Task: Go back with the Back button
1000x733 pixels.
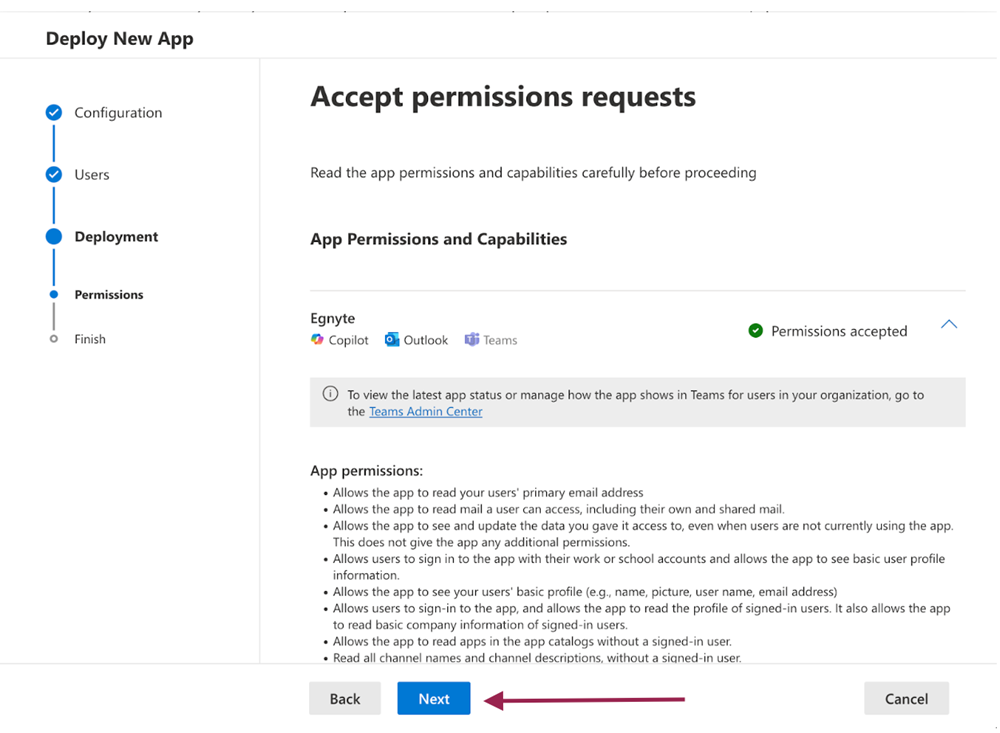Action: tap(345, 699)
